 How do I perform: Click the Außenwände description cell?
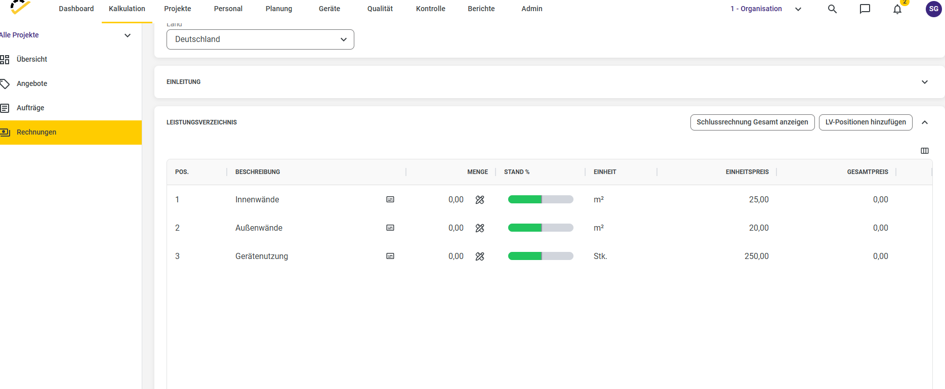[x=259, y=228]
